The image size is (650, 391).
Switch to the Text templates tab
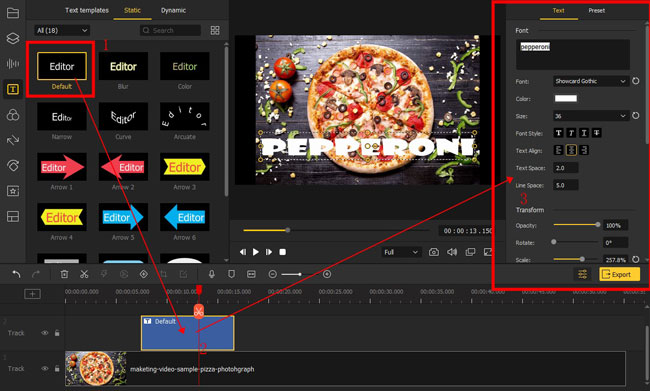[87, 10]
